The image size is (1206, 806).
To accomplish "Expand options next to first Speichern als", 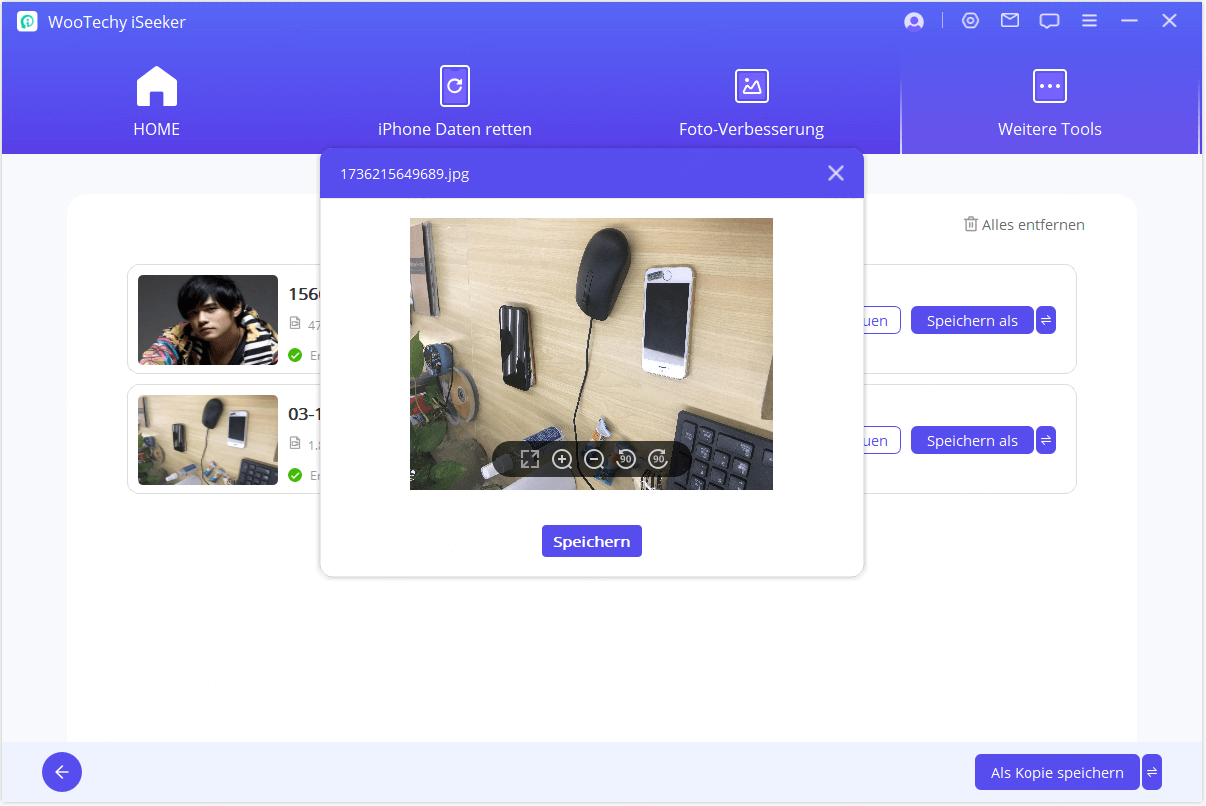I will [1046, 320].
